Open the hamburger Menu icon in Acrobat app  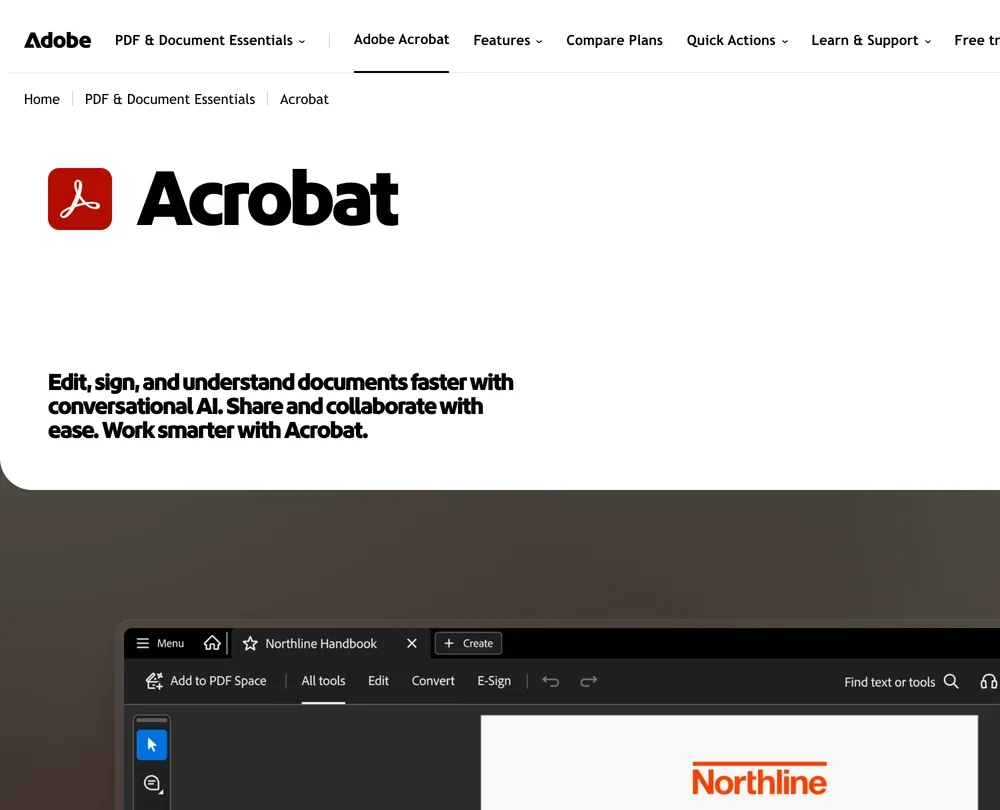point(143,644)
